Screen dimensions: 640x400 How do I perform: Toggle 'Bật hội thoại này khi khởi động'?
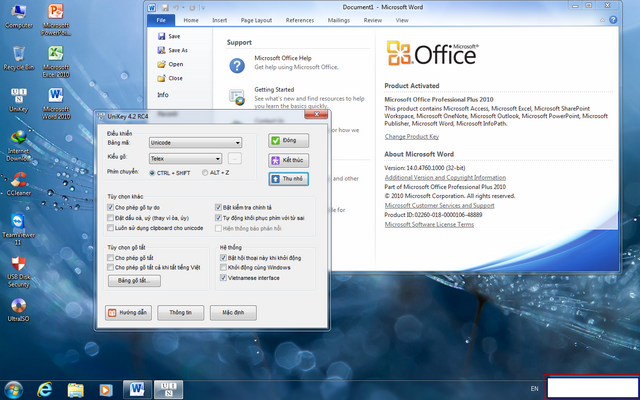click(223, 258)
